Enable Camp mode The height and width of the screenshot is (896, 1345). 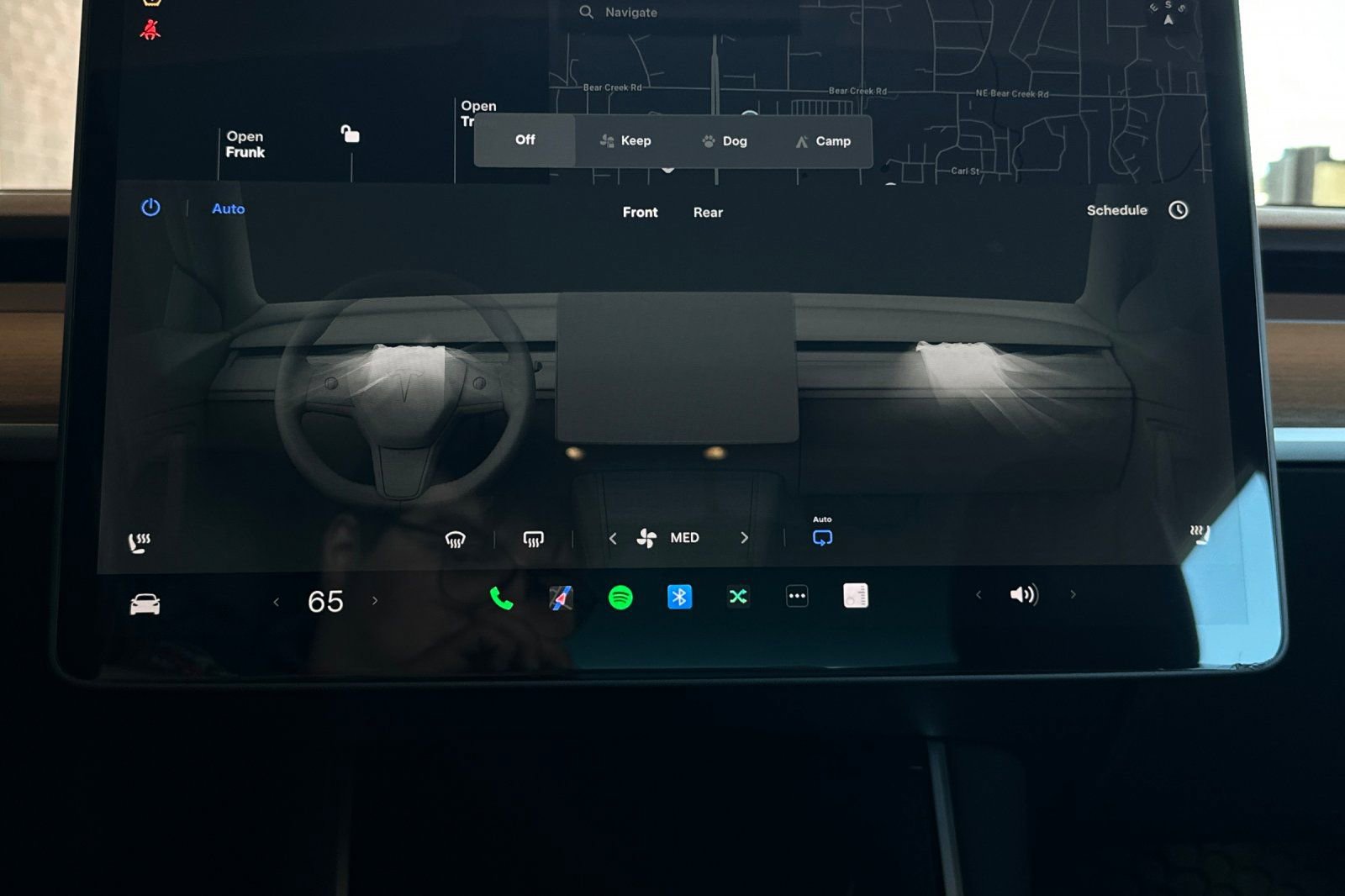pos(823,141)
